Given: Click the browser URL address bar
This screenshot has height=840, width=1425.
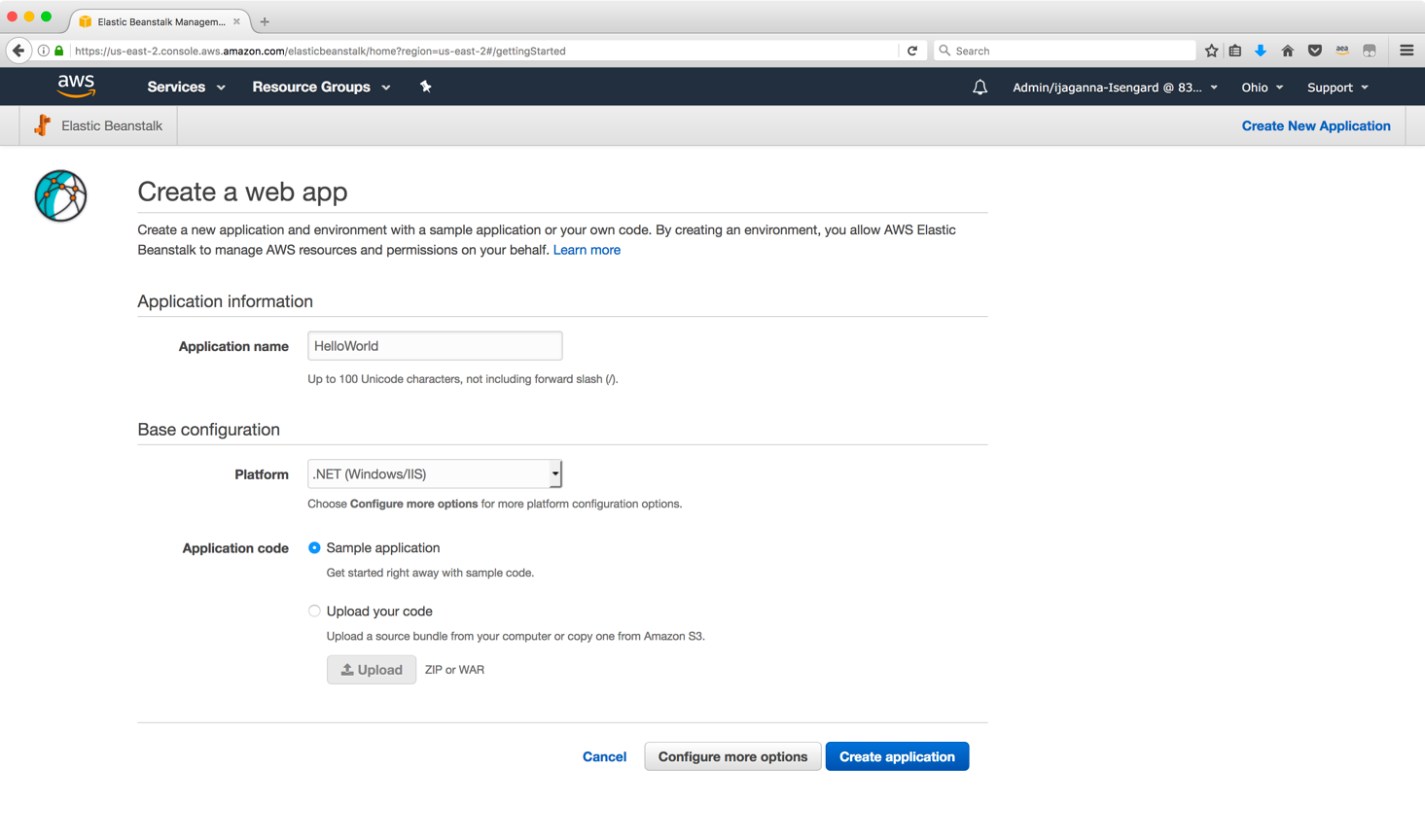Looking at the screenshot, I should point(484,51).
